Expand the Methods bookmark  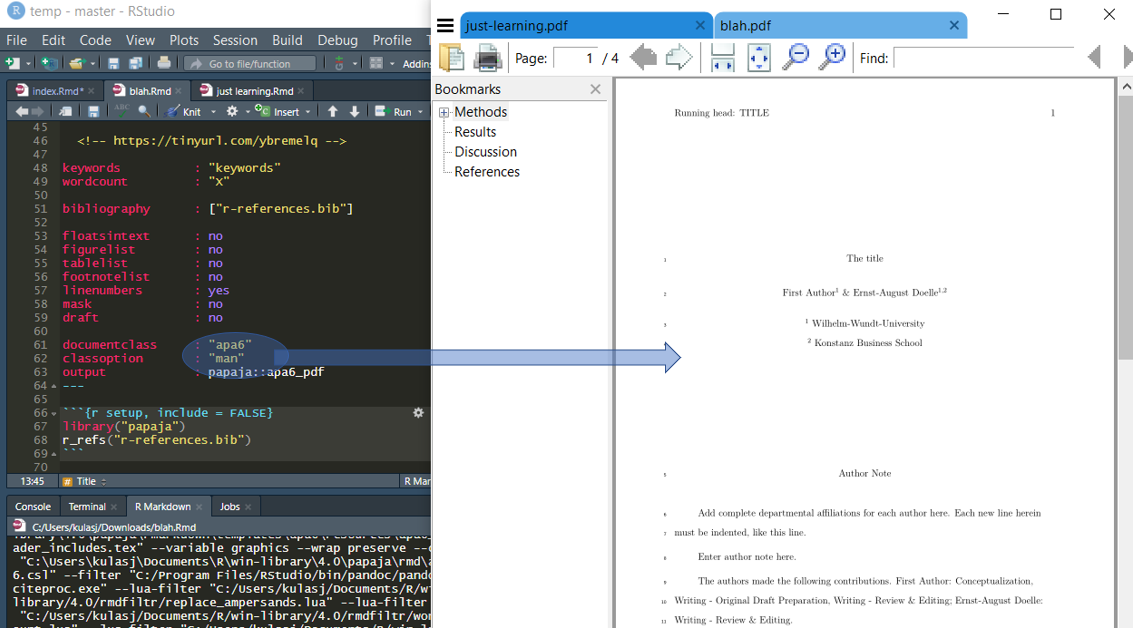[x=444, y=112]
